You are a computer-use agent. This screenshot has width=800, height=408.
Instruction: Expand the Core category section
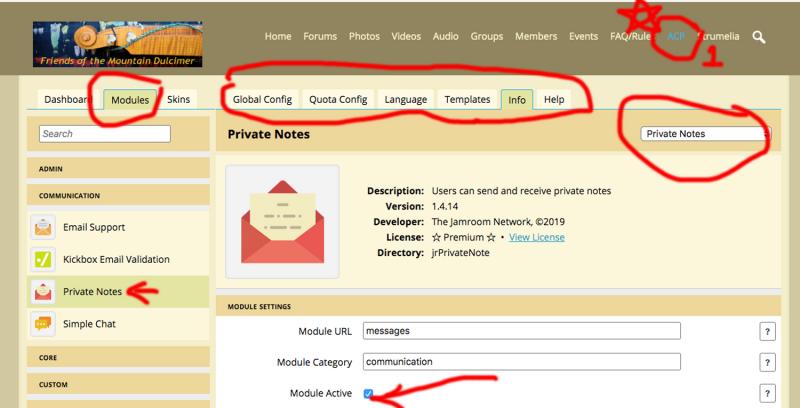pyautogui.click(x=118, y=358)
